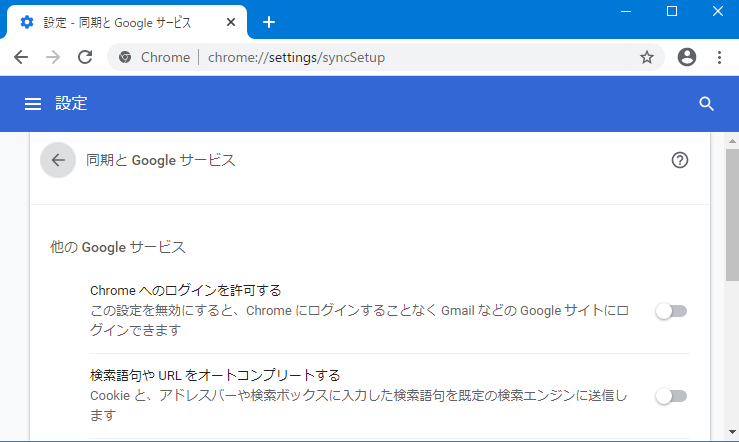Open help for 同期と Google サービス
The image size is (739, 442).
(680, 160)
